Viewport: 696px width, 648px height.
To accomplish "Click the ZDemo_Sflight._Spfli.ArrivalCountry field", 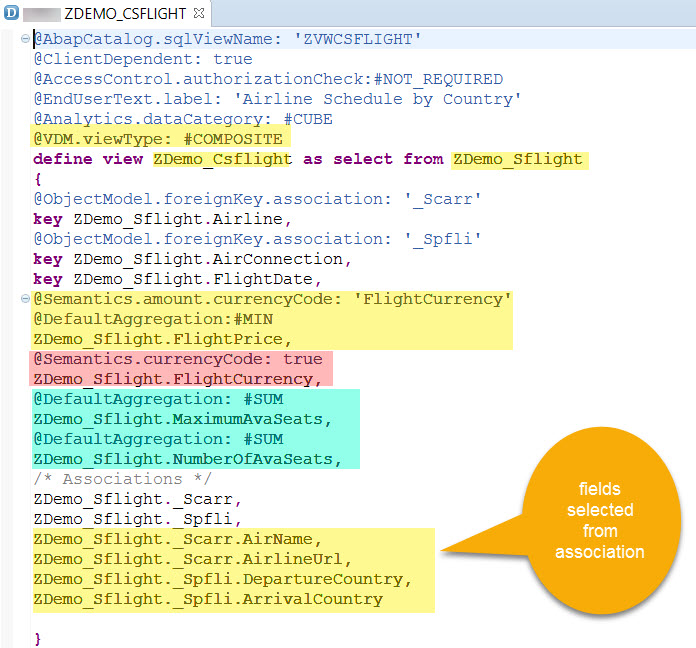I will pos(208,599).
